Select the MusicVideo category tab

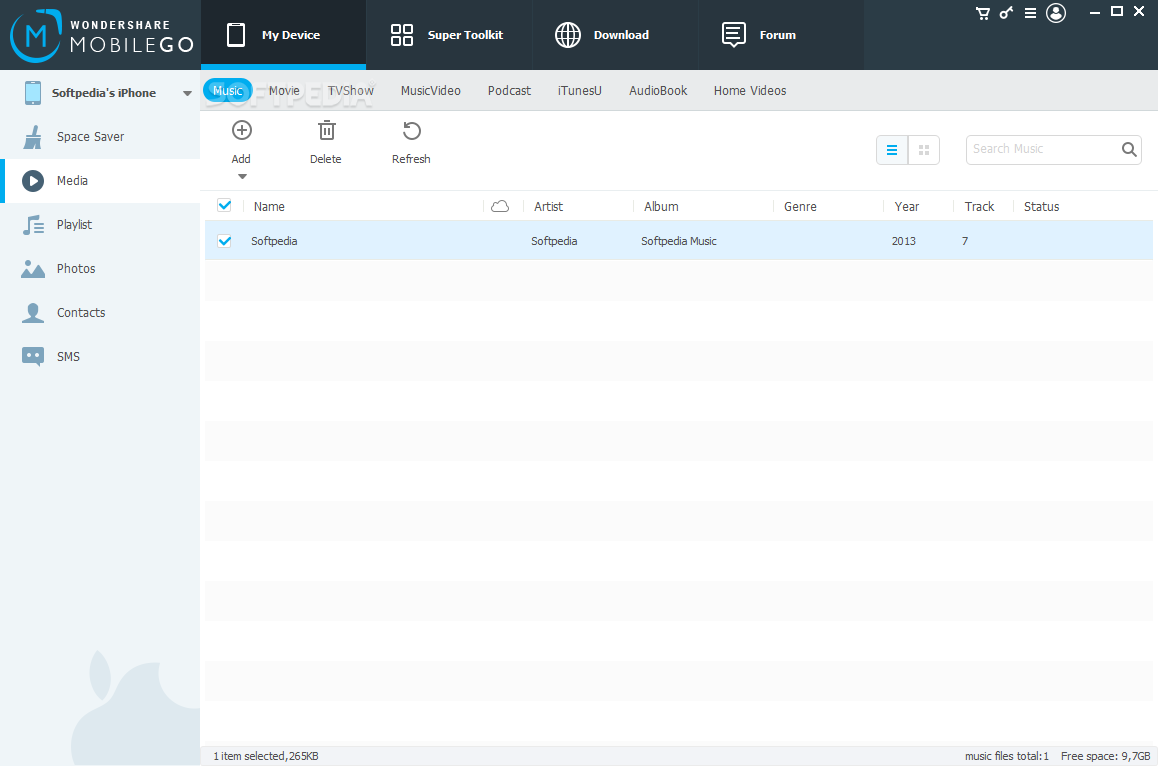(x=431, y=91)
